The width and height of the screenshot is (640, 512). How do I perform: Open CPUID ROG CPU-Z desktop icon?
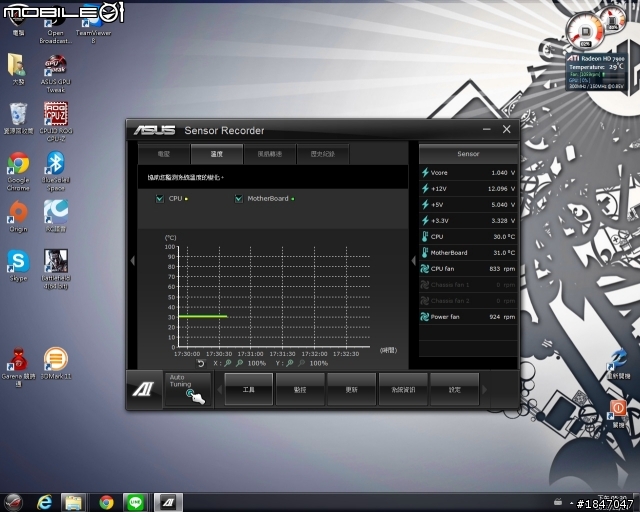pos(56,121)
